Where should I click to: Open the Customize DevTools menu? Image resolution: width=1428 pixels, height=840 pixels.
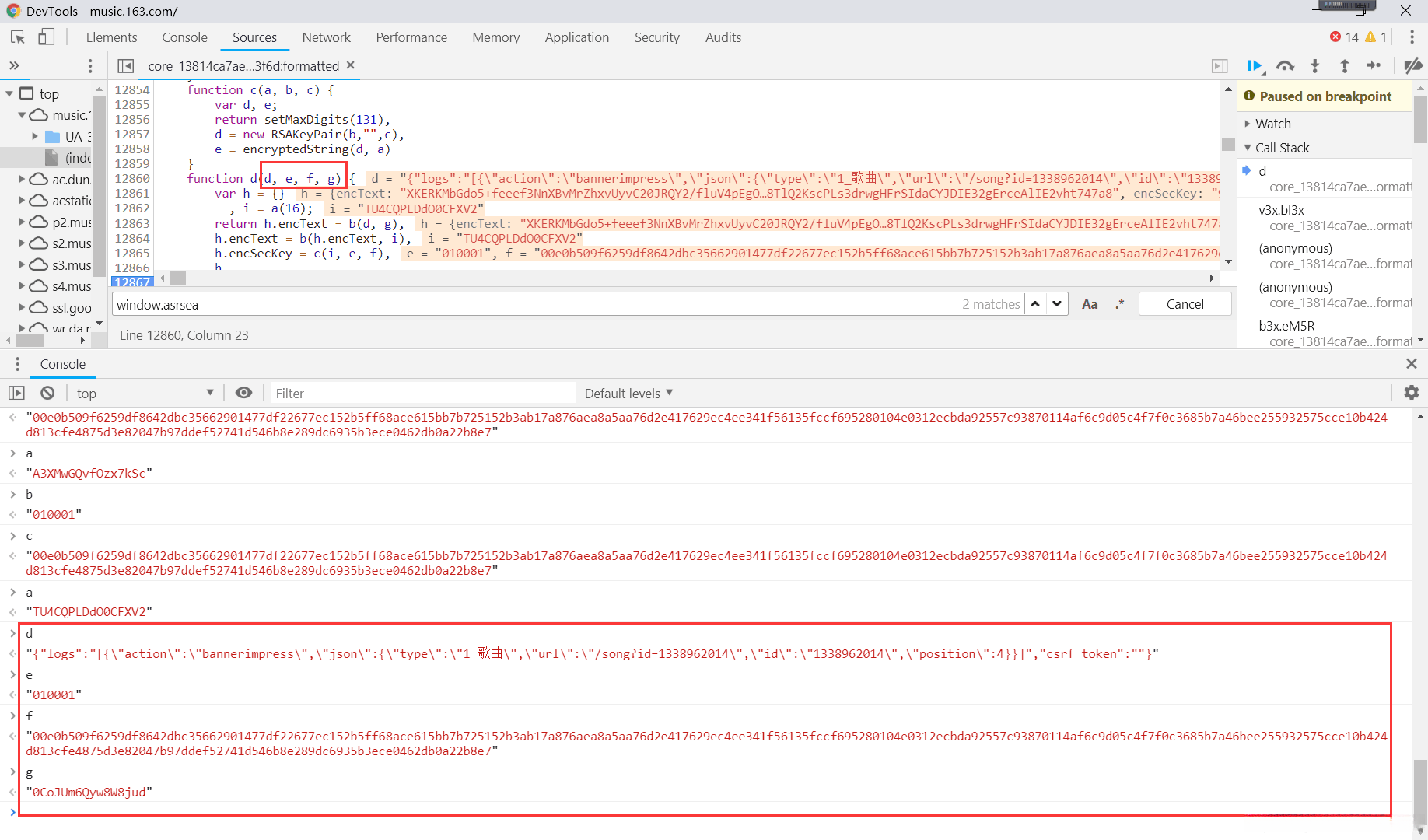pyautogui.click(x=1412, y=37)
